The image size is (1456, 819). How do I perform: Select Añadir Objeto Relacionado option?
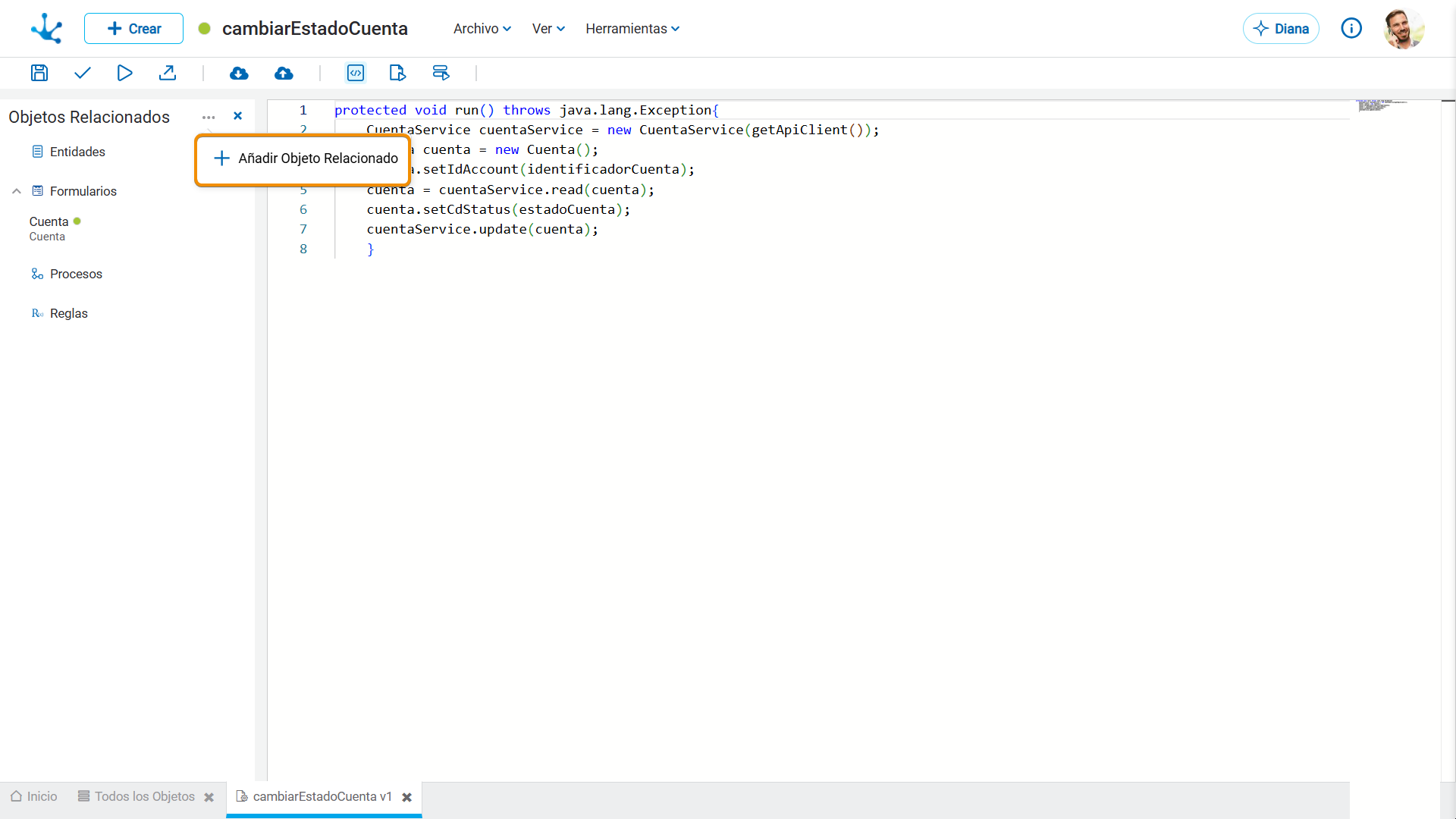[x=305, y=158]
